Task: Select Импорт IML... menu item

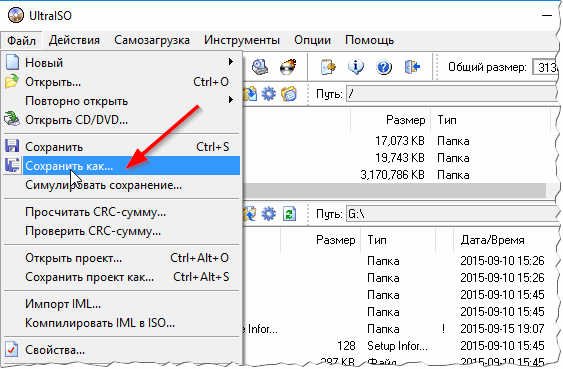Action: [x=122, y=304]
